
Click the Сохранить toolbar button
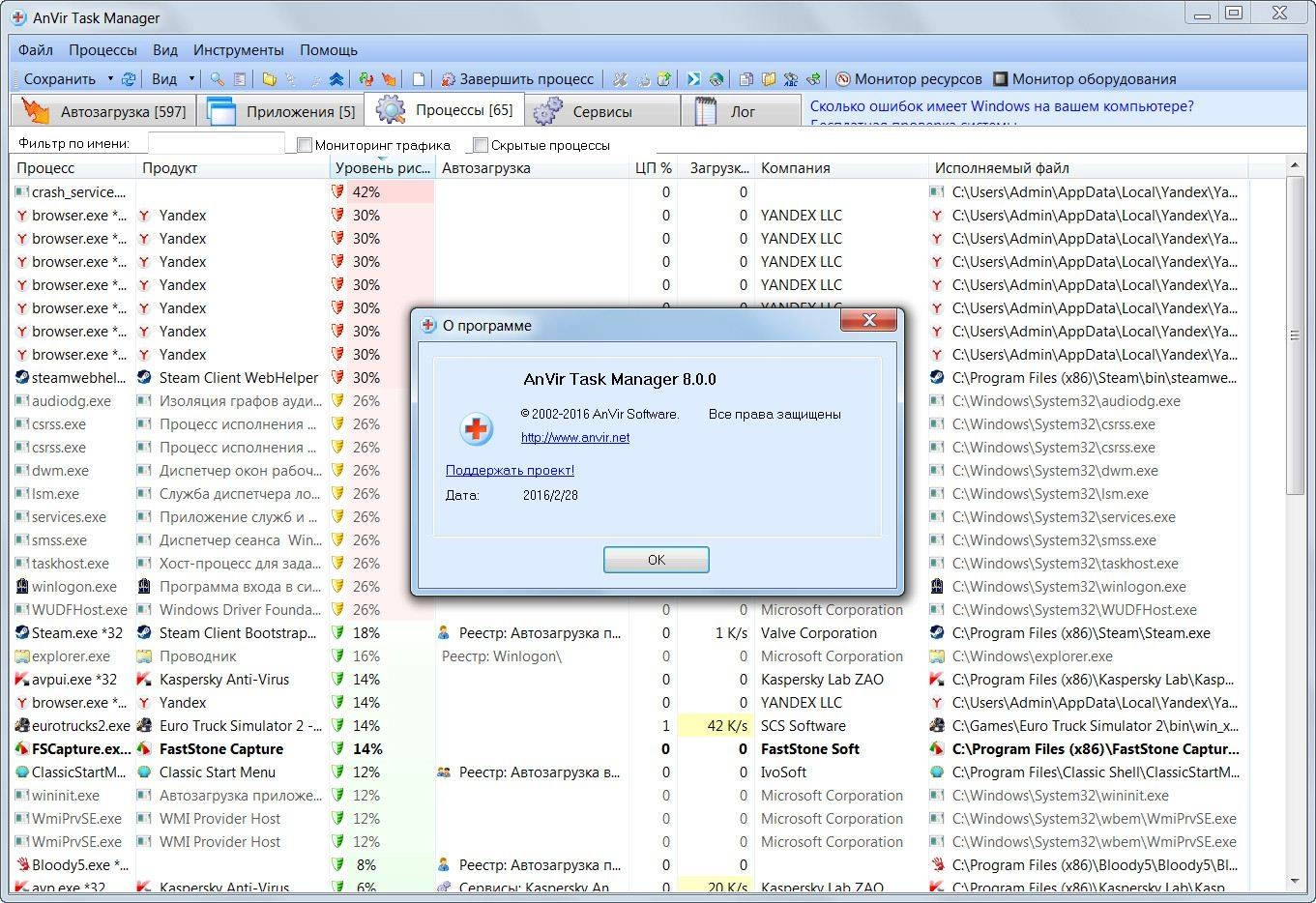point(60,79)
